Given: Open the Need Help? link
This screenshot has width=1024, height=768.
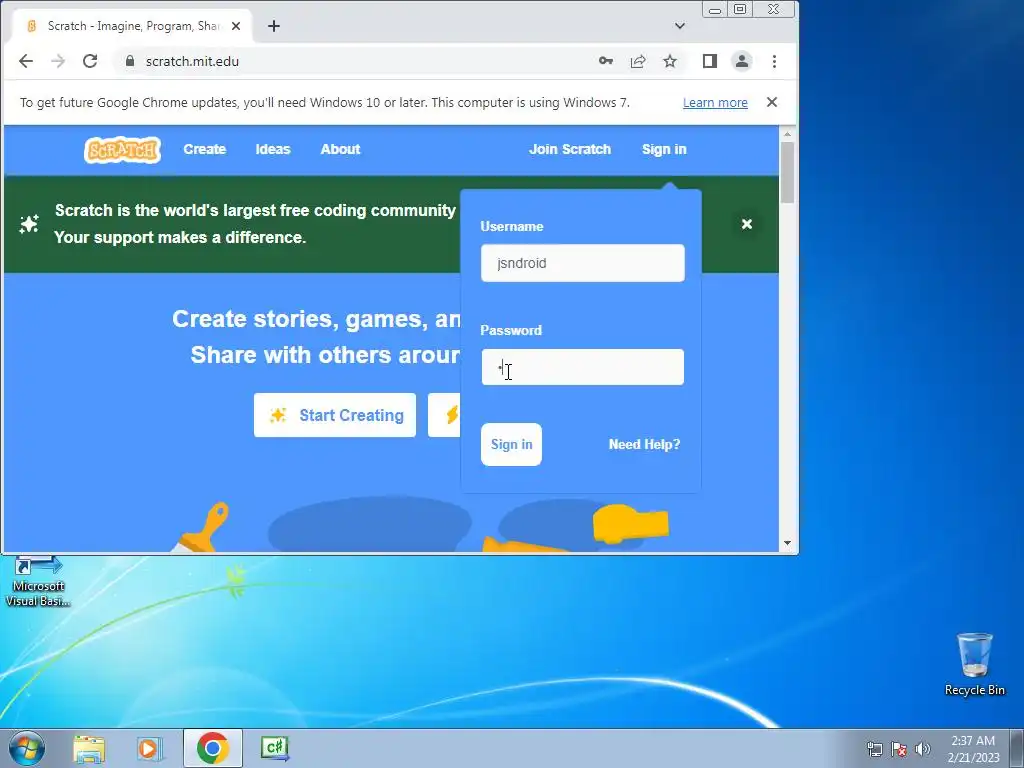Looking at the screenshot, I should click(645, 444).
